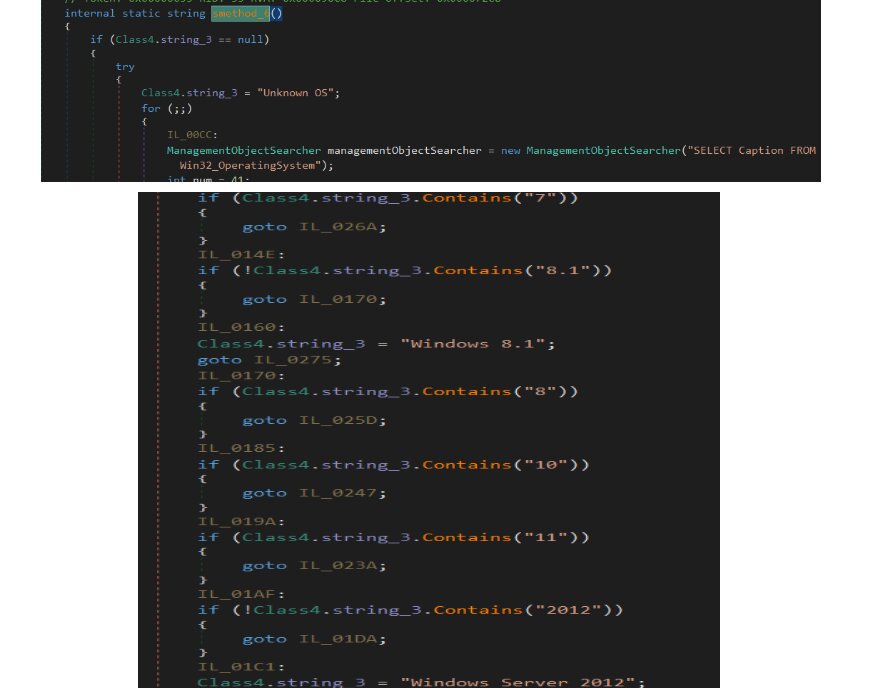Jump to the goto IL_0170 target
The width and height of the screenshot is (872, 688).
click(x=342, y=299)
